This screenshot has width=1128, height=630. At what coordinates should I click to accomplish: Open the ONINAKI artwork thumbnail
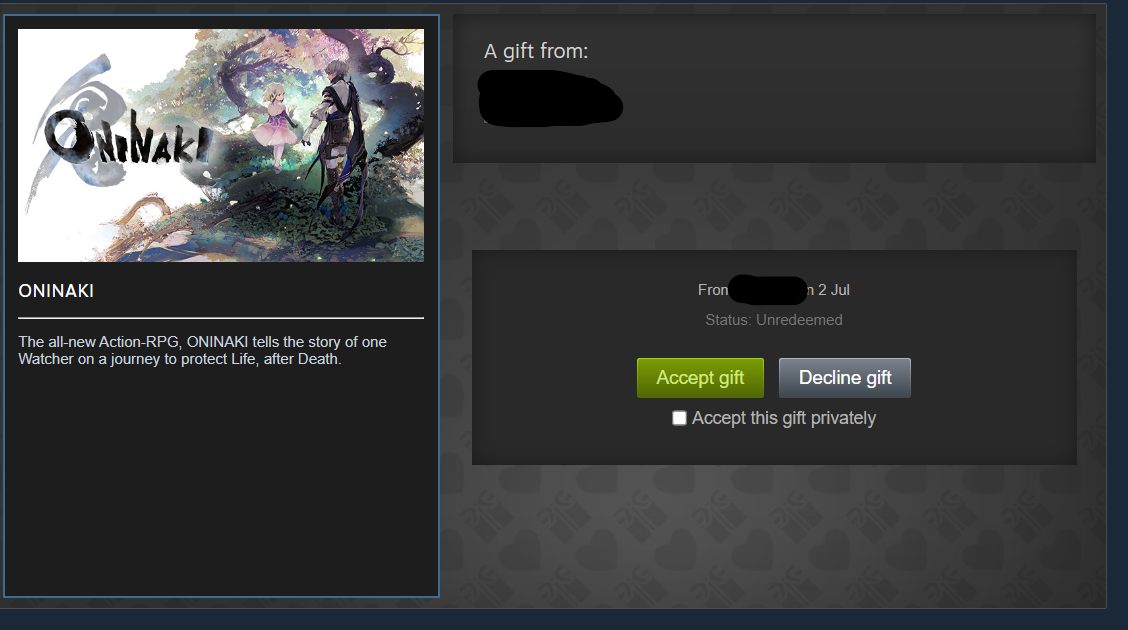[221, 145]
